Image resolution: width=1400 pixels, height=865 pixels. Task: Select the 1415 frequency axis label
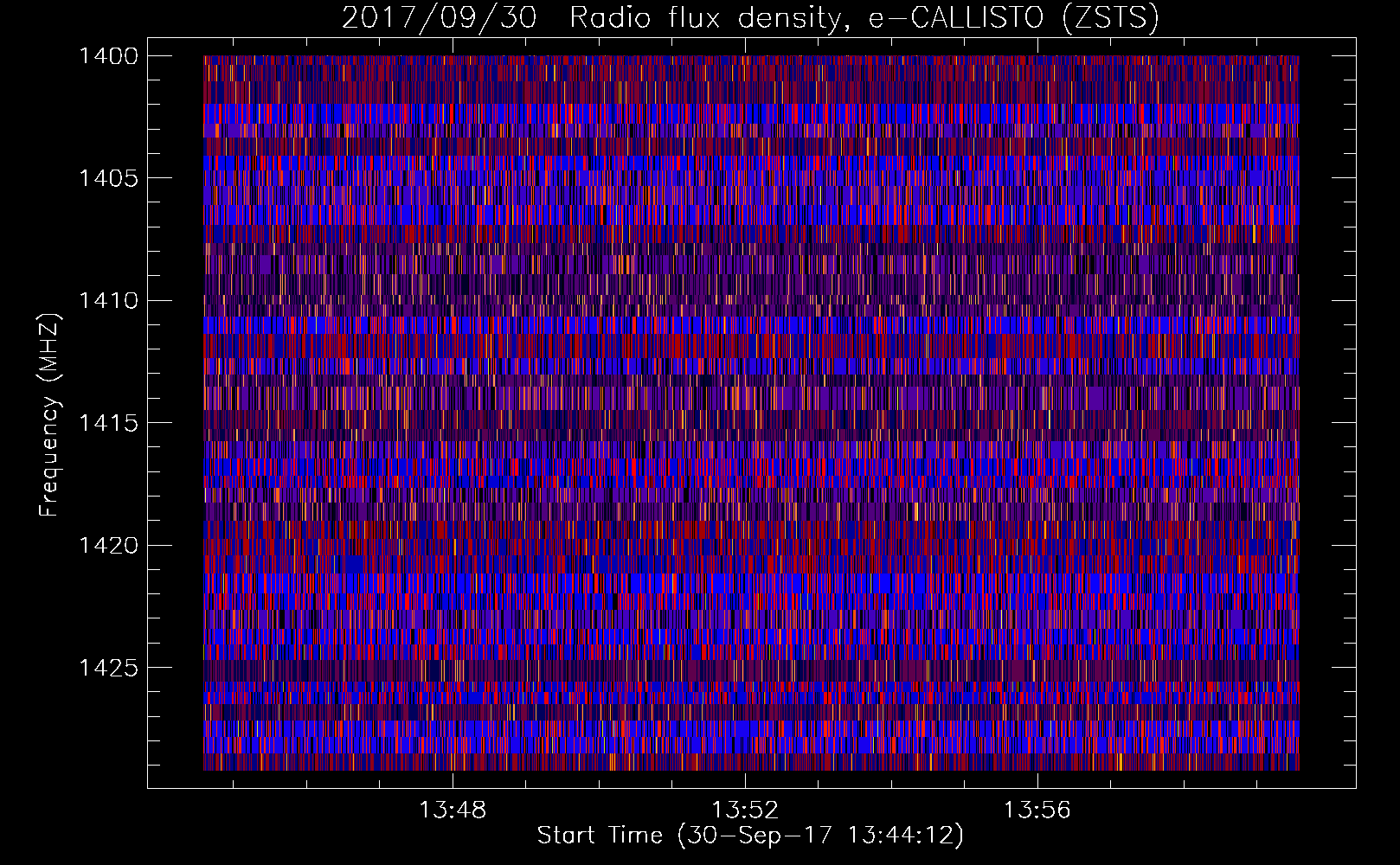click(x=108, y=423)
